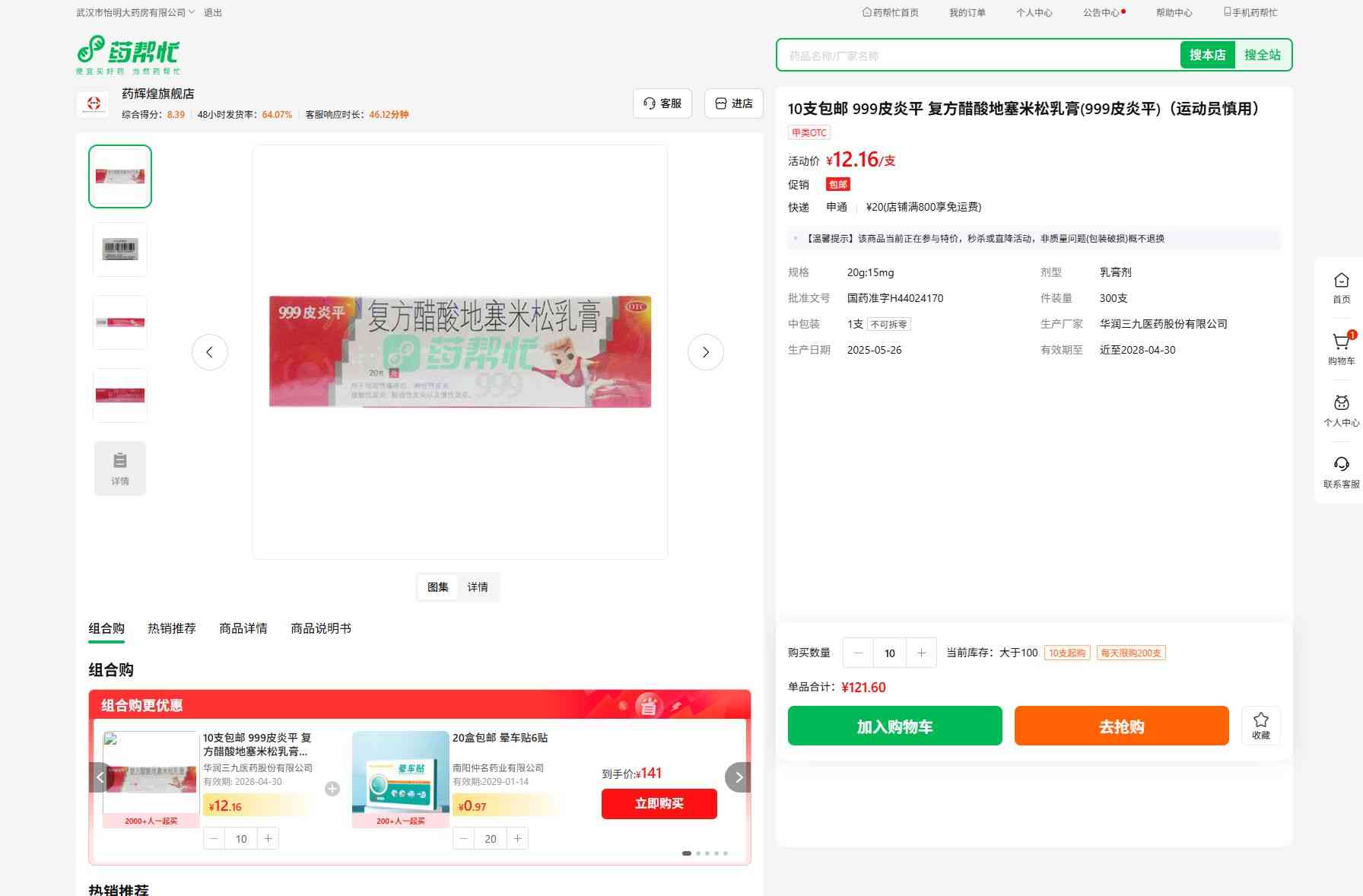
Task: Select the first carousel pagination dot
Action: coord(687,853)
